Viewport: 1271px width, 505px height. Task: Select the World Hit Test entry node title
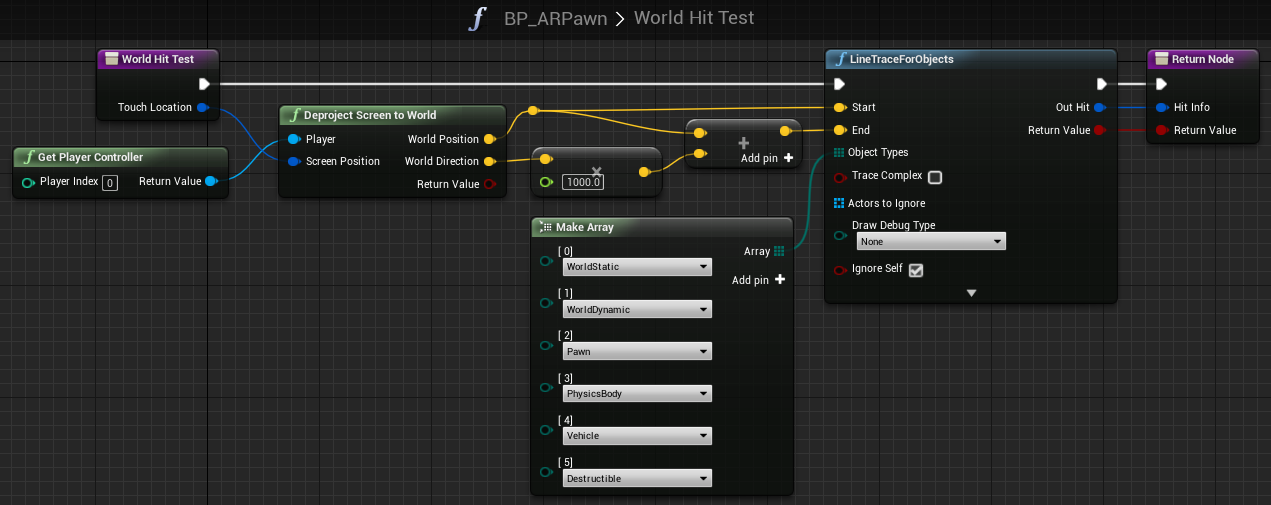pos(157,59)
